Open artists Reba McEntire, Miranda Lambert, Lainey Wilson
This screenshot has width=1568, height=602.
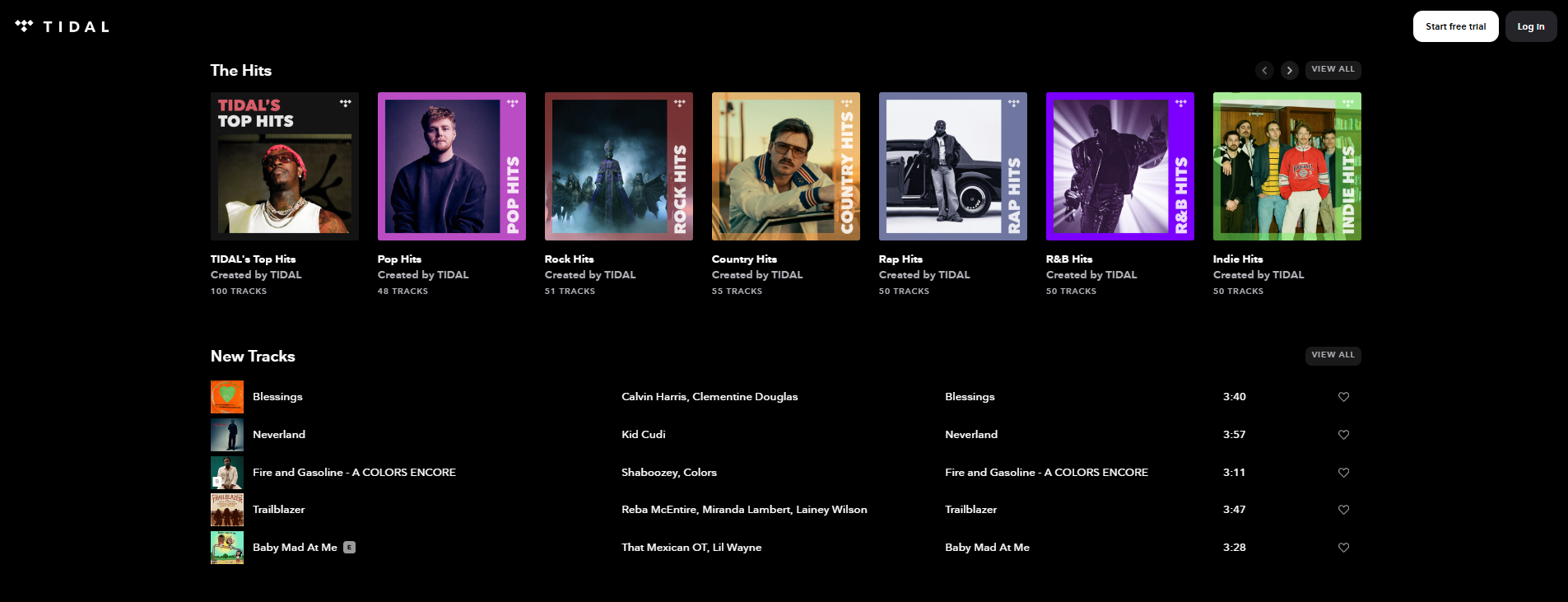coord(744,510)
